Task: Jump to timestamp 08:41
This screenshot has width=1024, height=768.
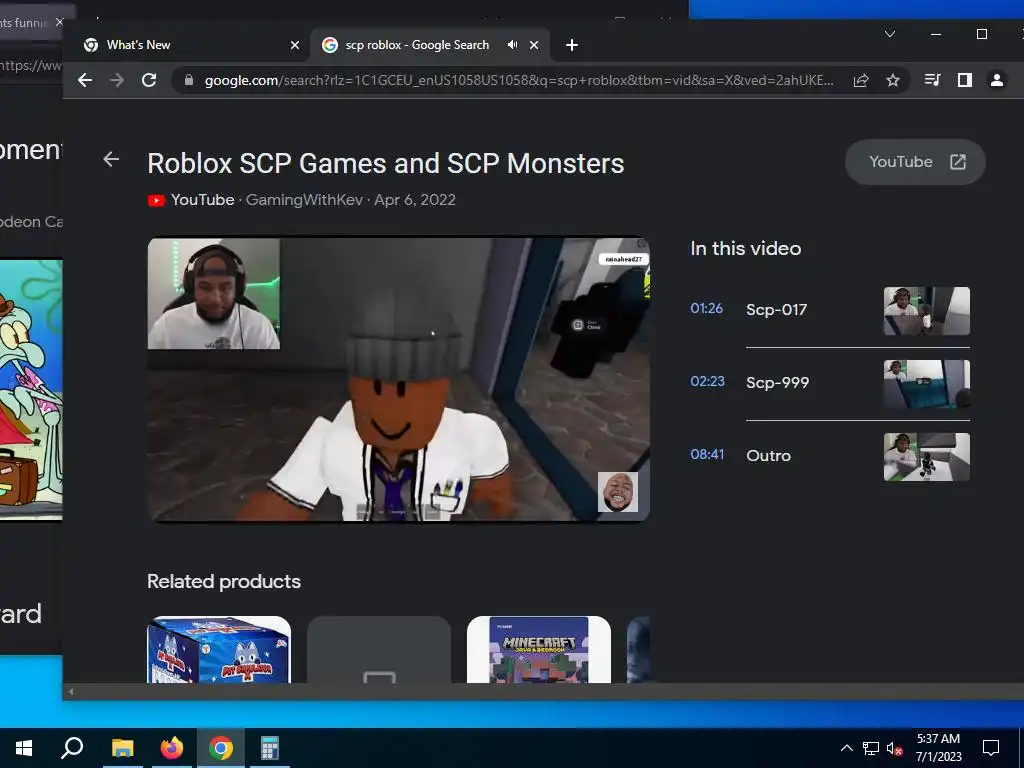Action: point(707,455)
